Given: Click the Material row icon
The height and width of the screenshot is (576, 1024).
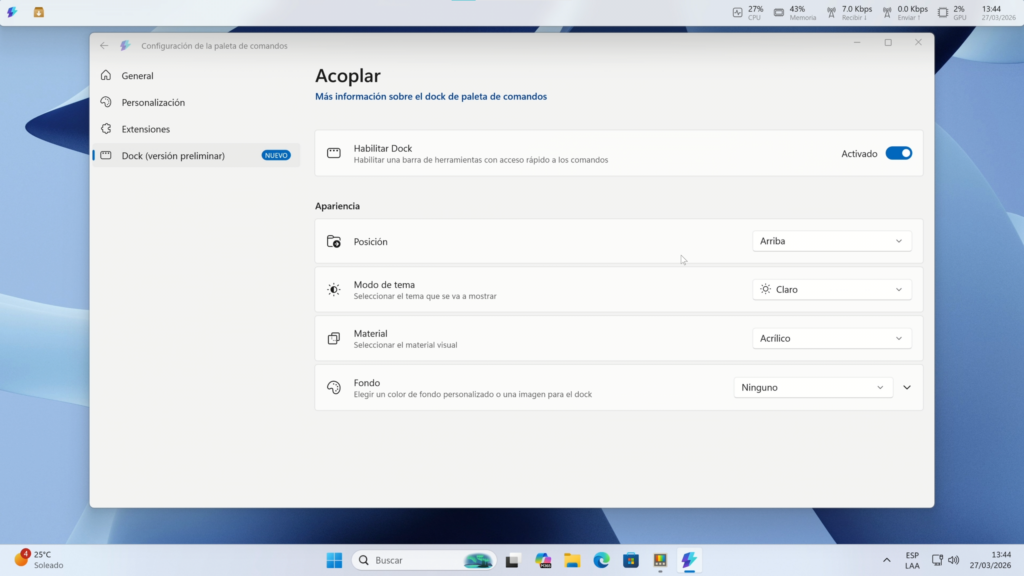Looking at the screenshot, I should pyautogui.click(x=334, y=337).
